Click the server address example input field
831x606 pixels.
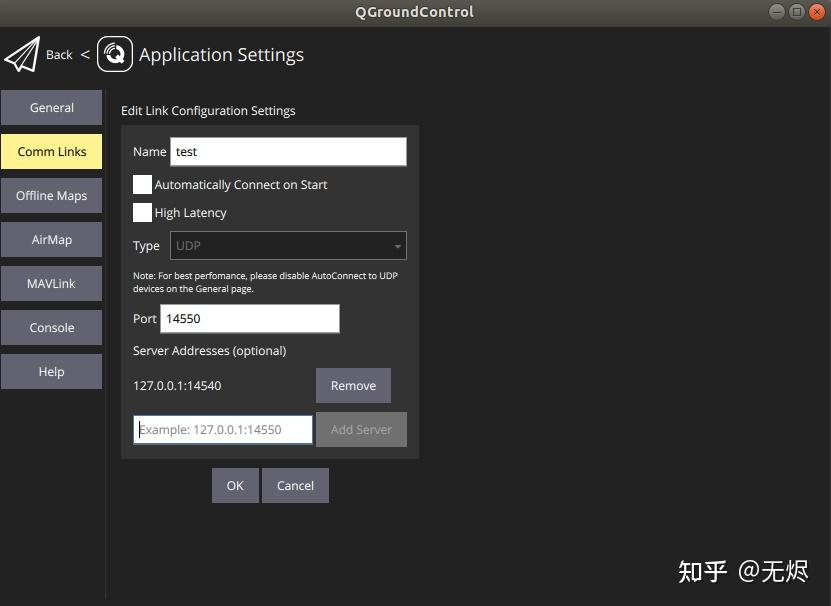tap(222, 429)
